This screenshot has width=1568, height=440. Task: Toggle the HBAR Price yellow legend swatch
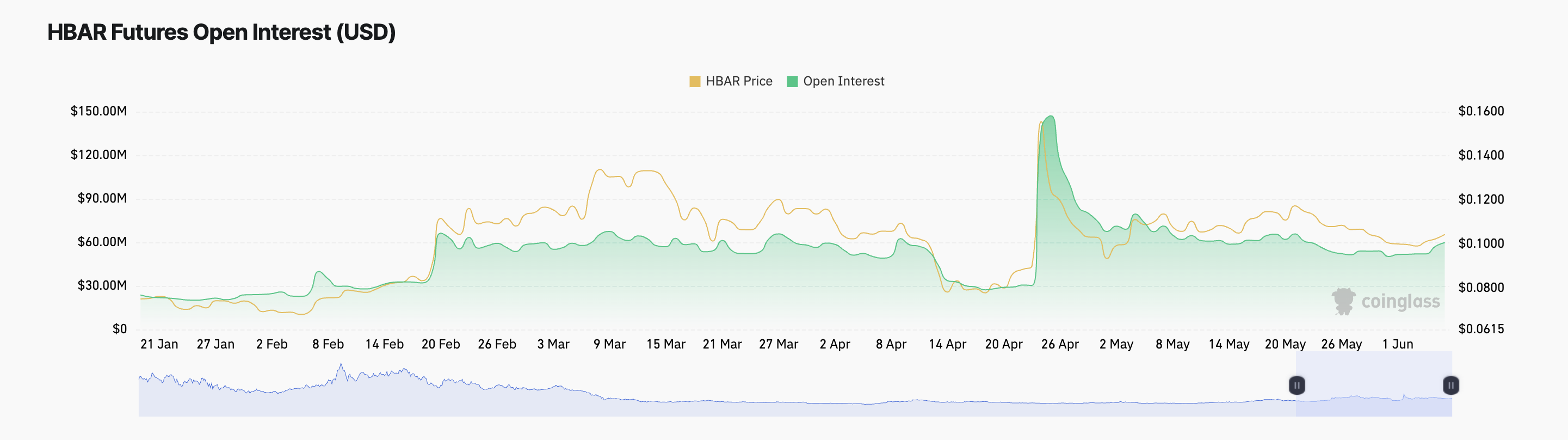click(695, 82)
